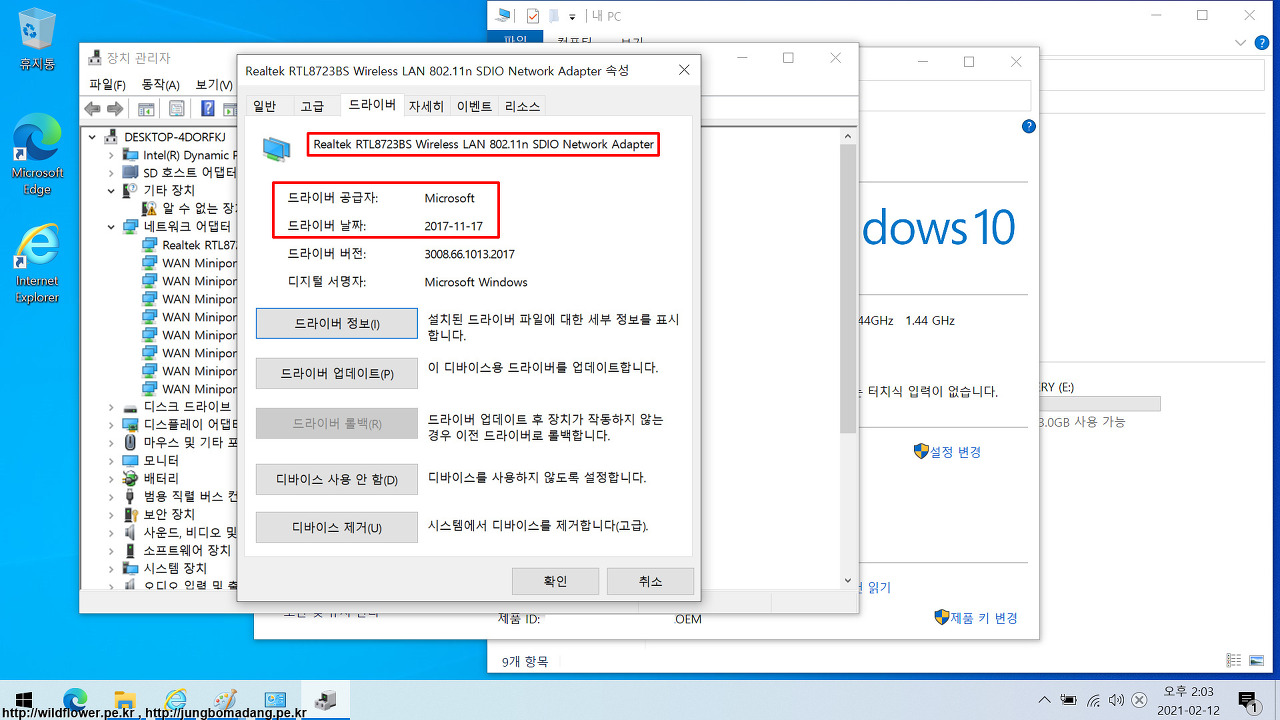Select the unknown device with warning icon
Screen dimensions: 1280x720
coord(190,208)
